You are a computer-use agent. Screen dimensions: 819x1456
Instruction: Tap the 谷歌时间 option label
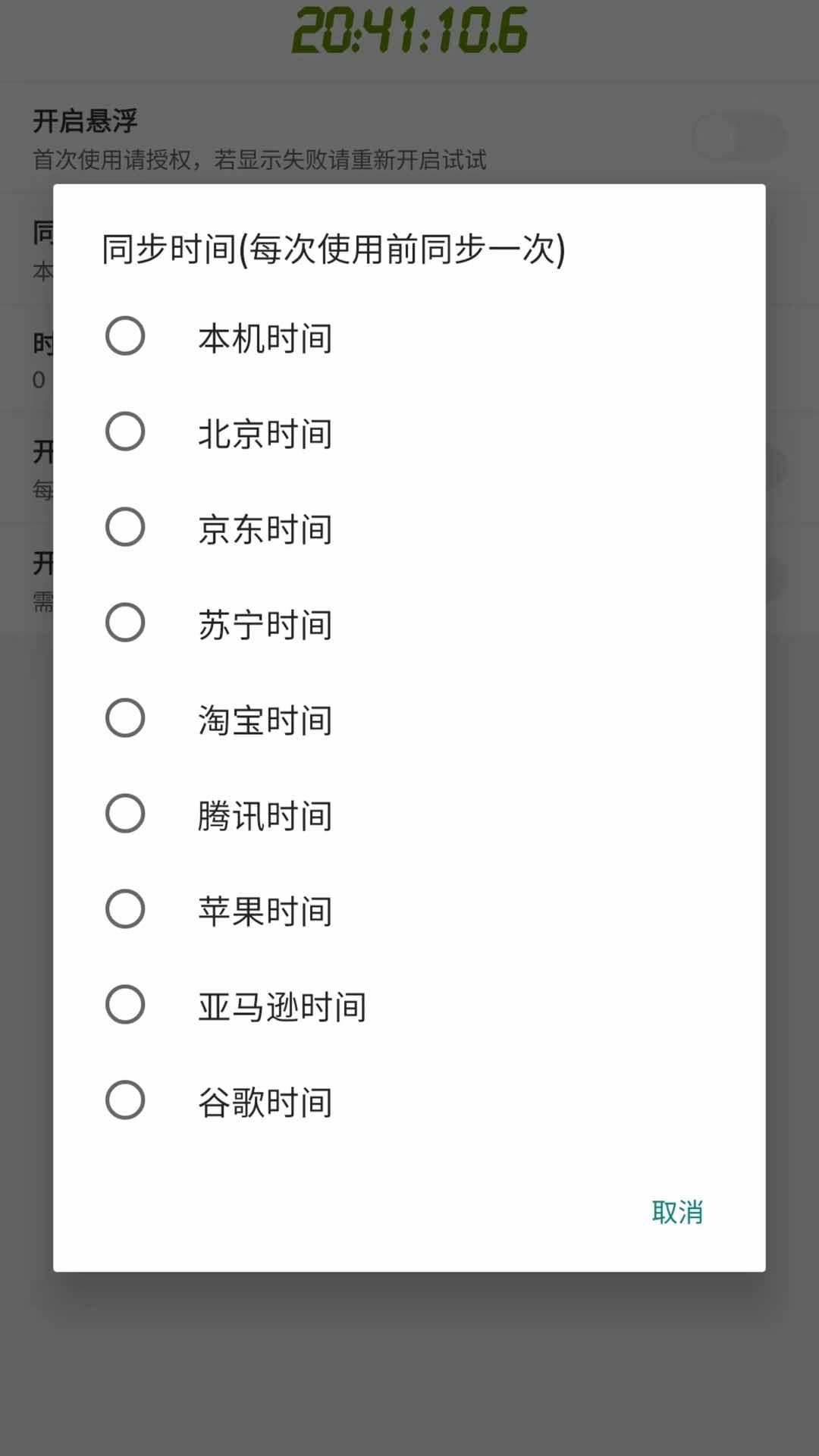pyautogui.click(x=265, y=1103)
